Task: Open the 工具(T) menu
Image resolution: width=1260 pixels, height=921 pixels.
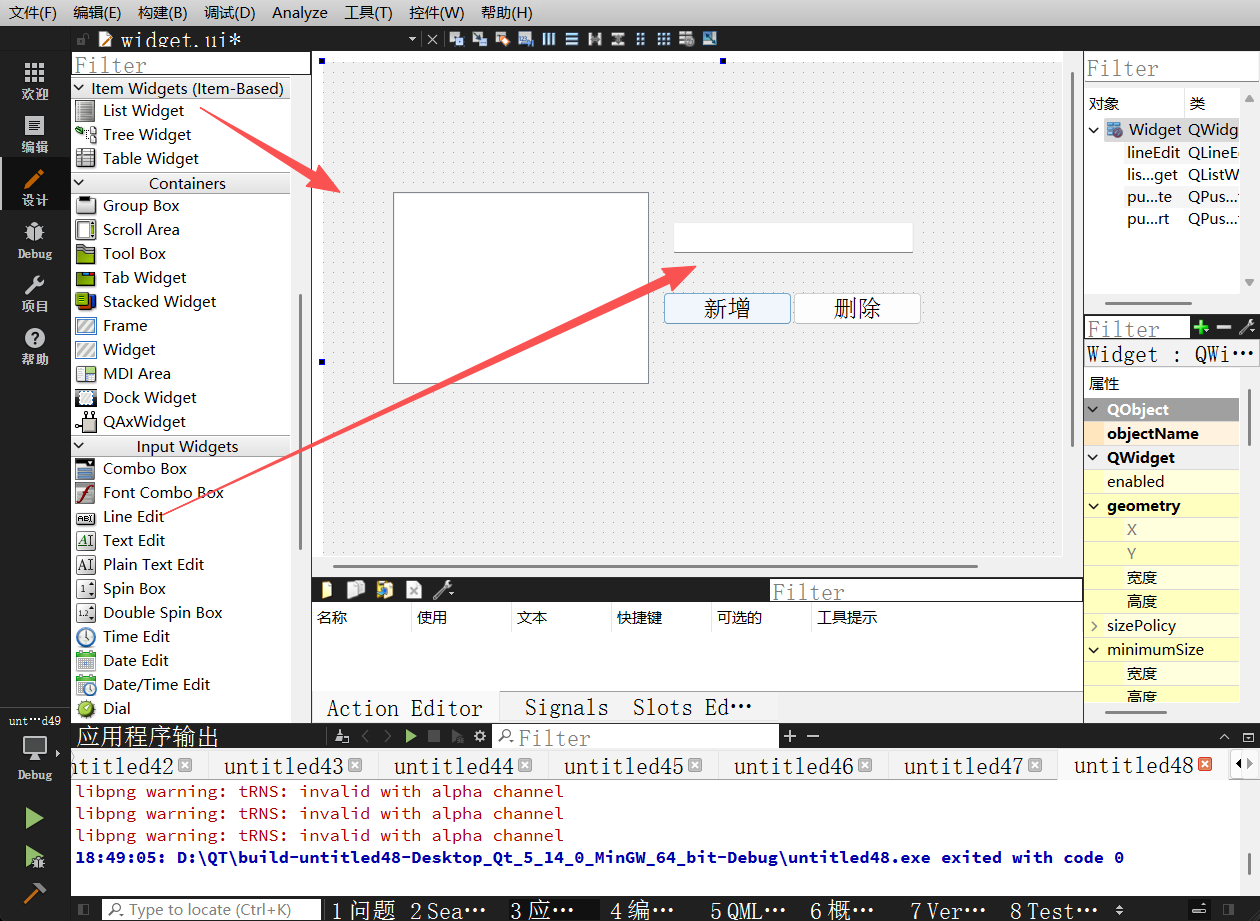Action: (x=368, y=13)
